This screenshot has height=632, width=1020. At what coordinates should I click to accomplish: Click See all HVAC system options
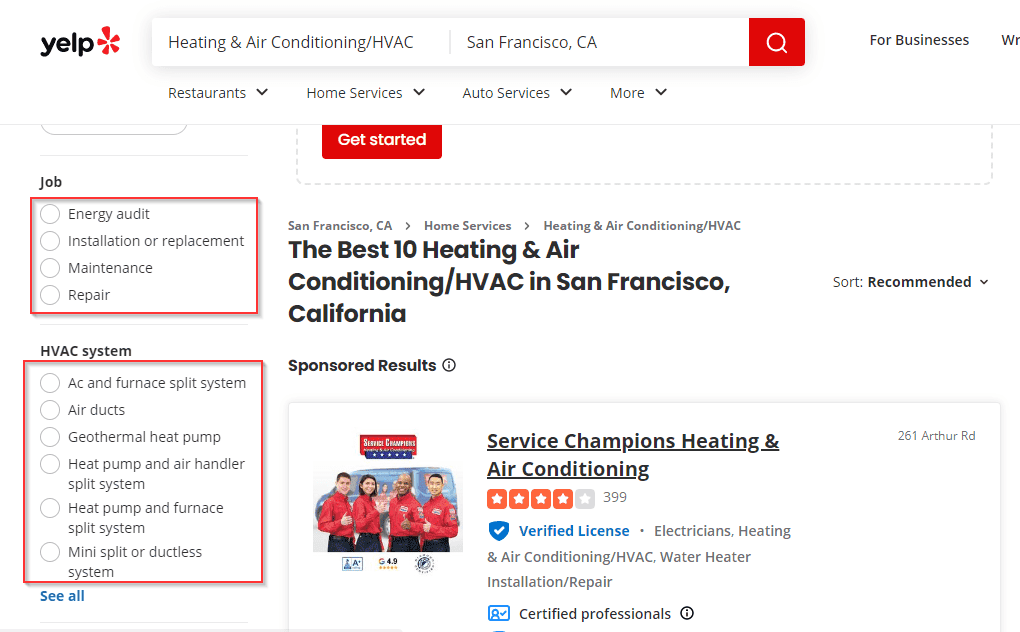pyautogui.click(x=62, y=596)
